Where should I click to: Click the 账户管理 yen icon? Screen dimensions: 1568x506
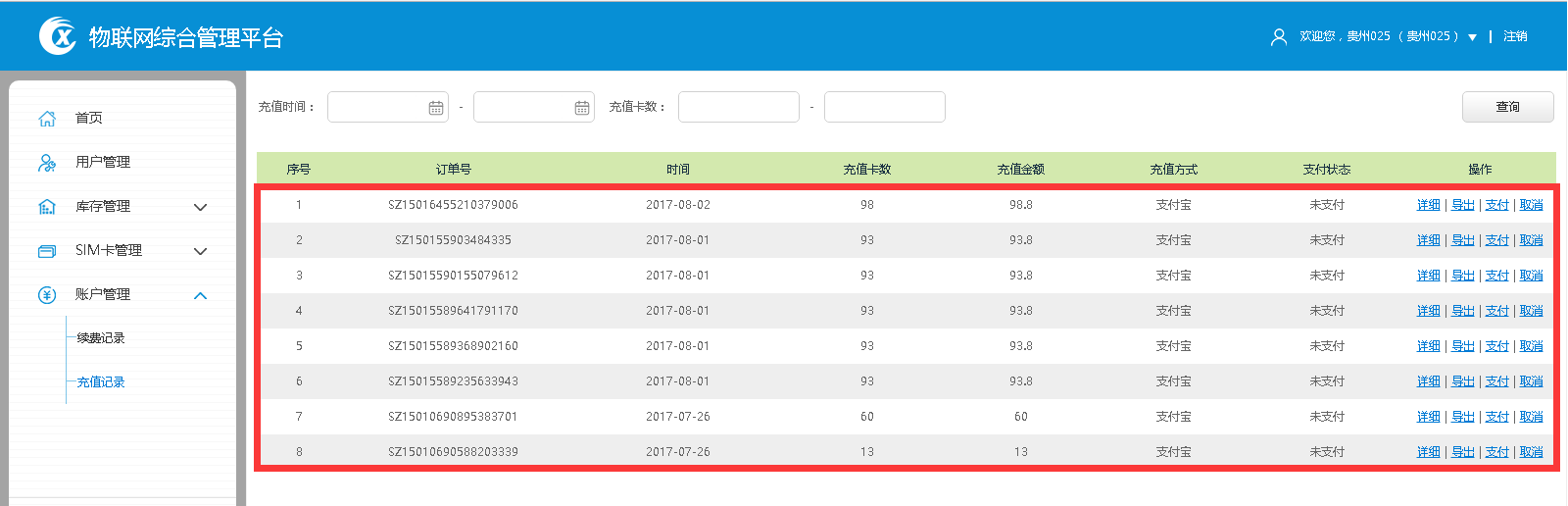coord(47,295)
